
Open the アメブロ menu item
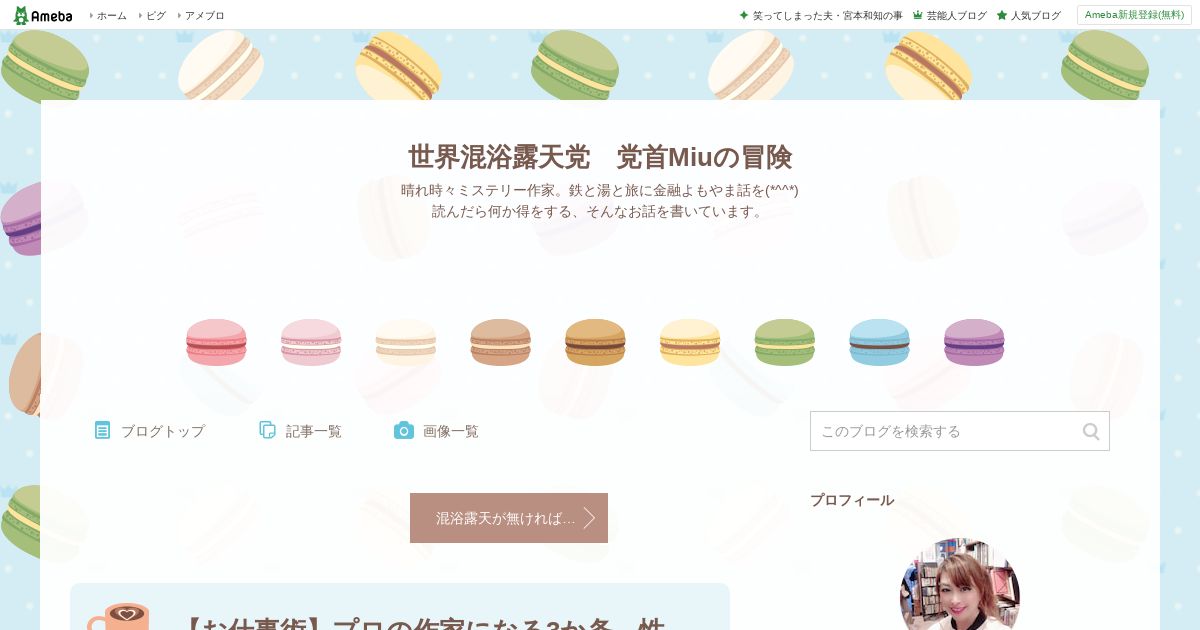204,15
